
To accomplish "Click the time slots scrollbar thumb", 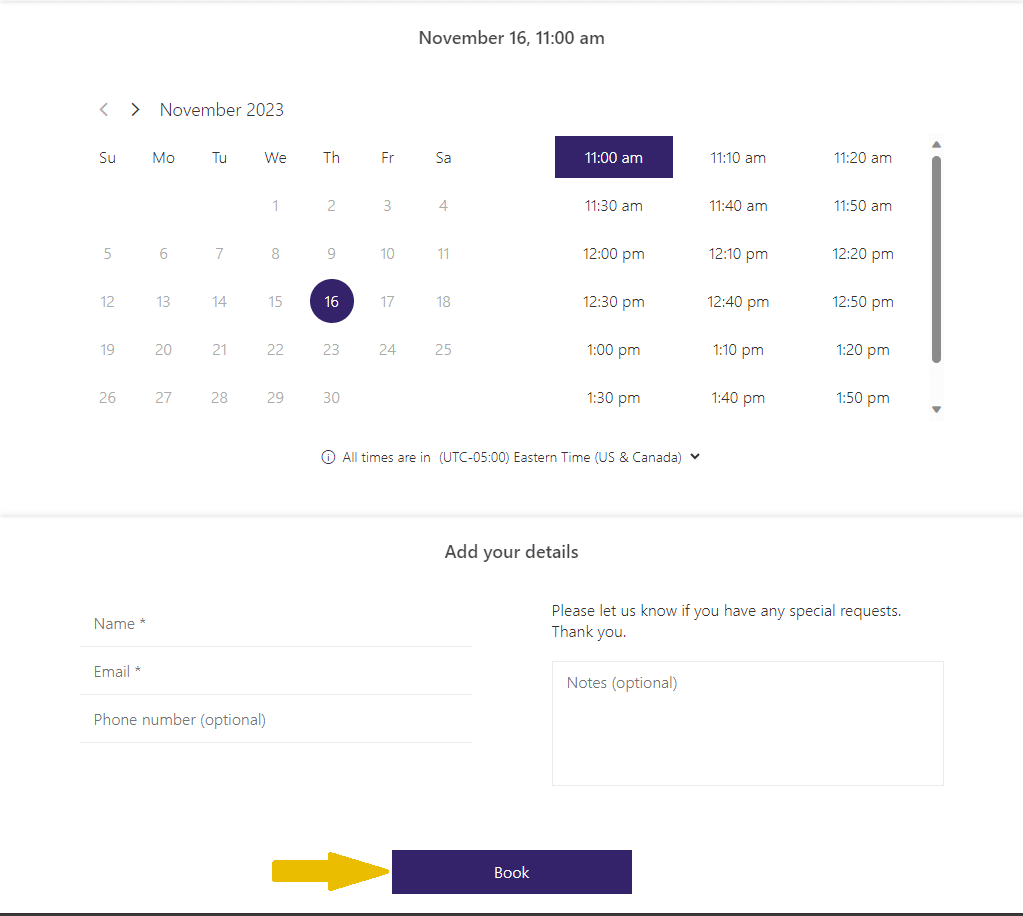I will coord(936,259).
